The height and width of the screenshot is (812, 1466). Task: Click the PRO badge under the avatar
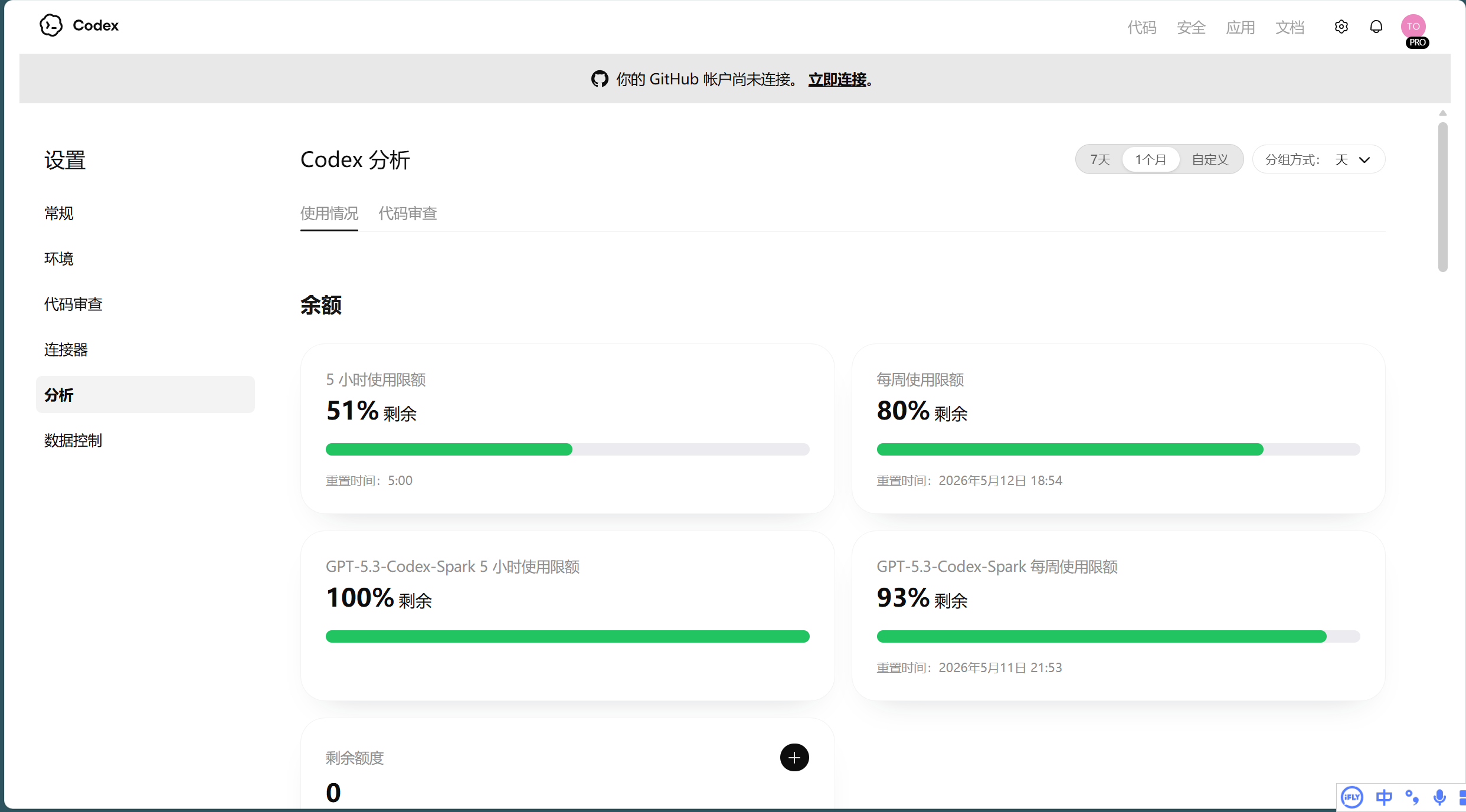pos(1418,42)
